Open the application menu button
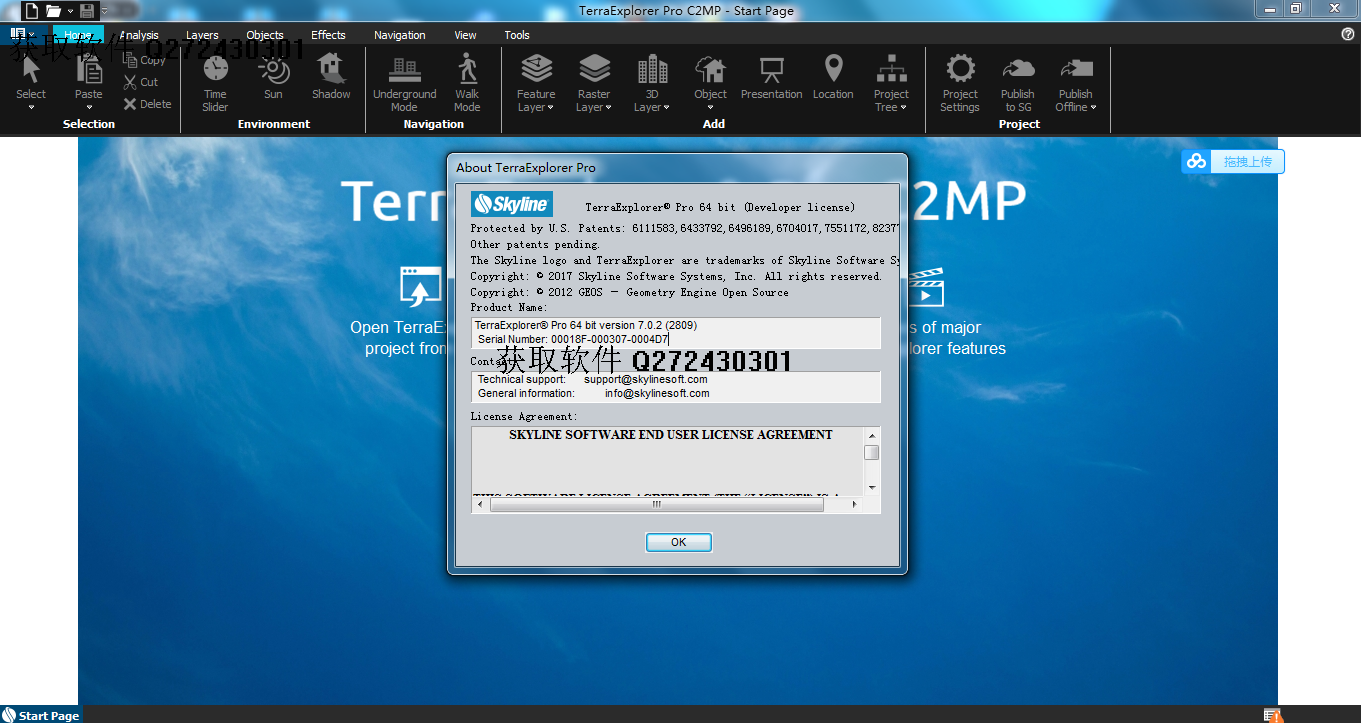Viewport: 1361px width, 723px height. pos(22,34)
